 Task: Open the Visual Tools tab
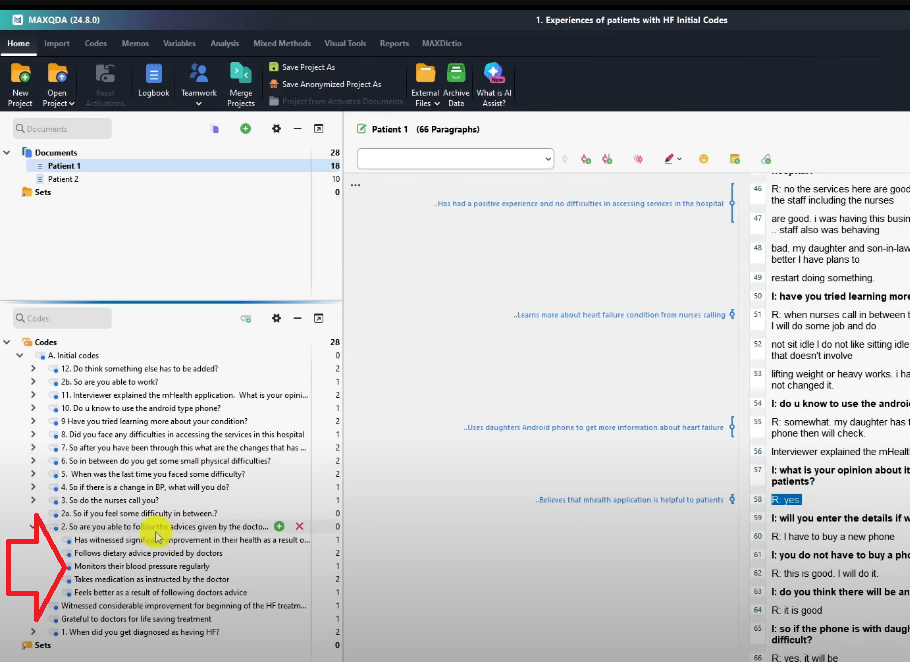(x=345, y=44)
